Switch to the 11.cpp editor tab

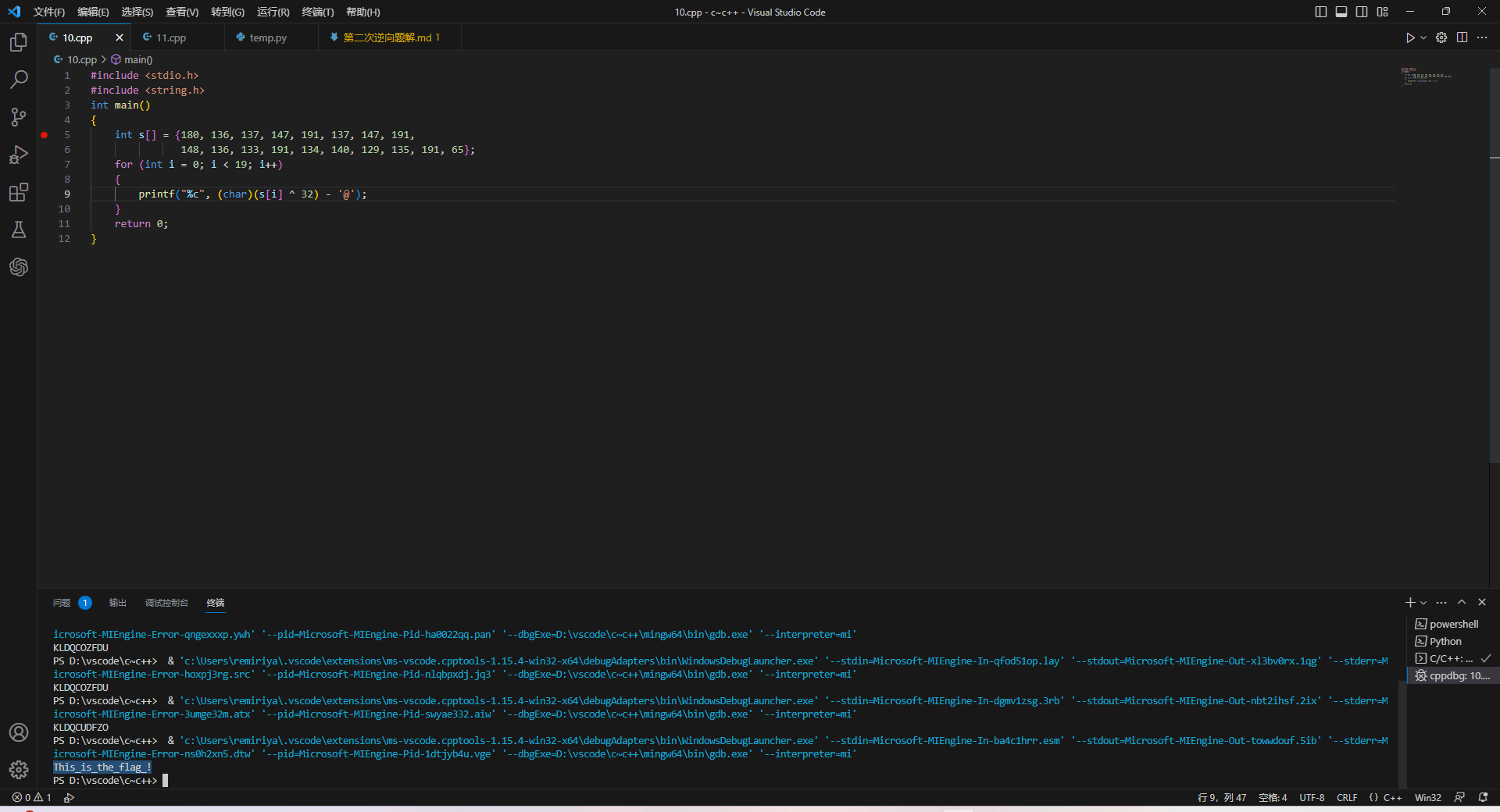coord(171,37)
